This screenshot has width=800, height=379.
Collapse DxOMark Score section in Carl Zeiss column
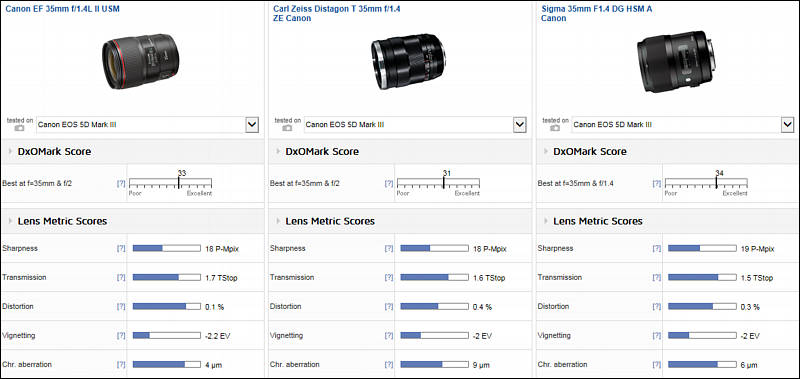point(278,151)
